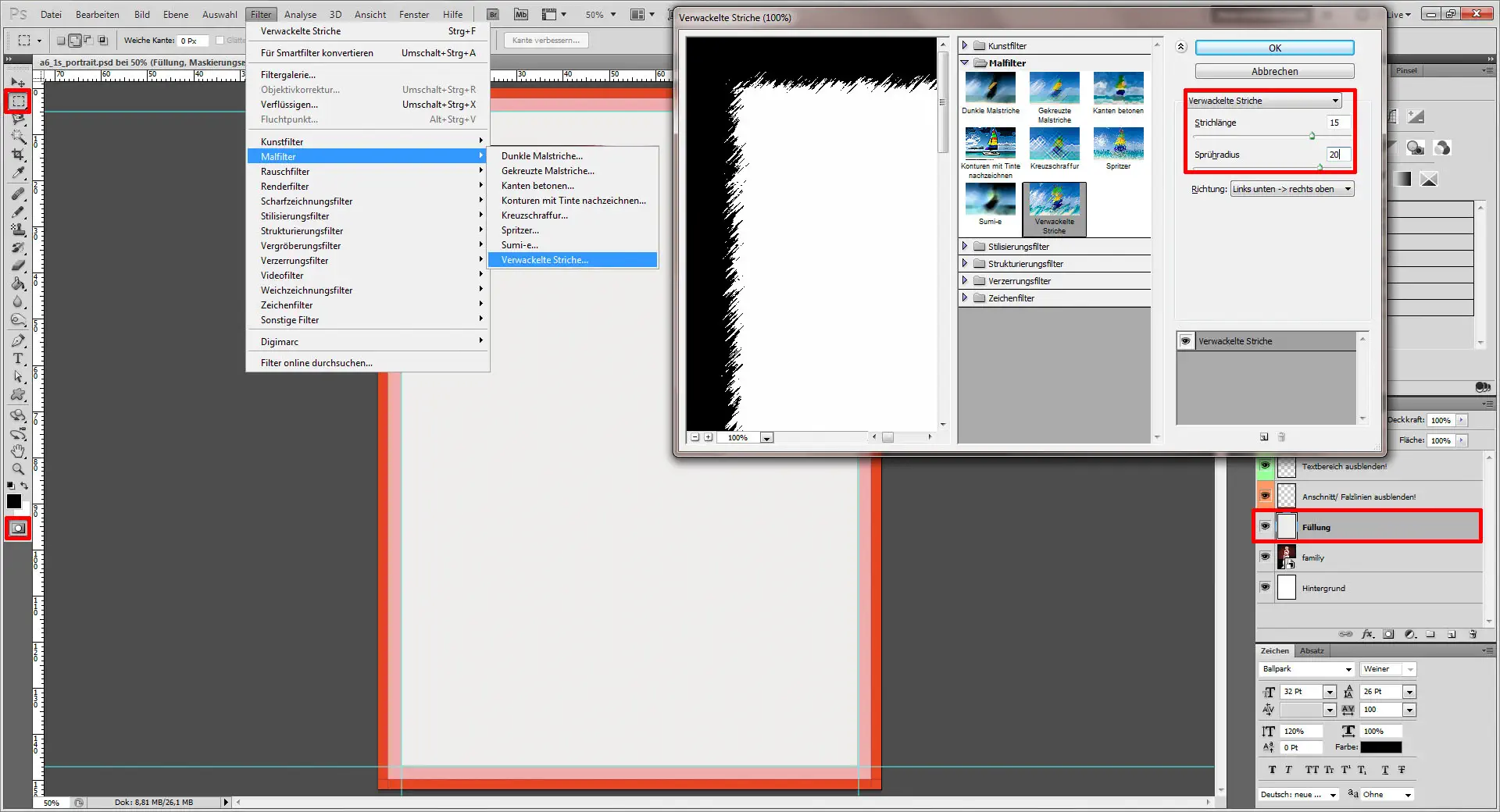The height and width of the screenshot is (812, 1500).
Task: Click the Add layer mask icon
Action: [x=1390, y=634]
